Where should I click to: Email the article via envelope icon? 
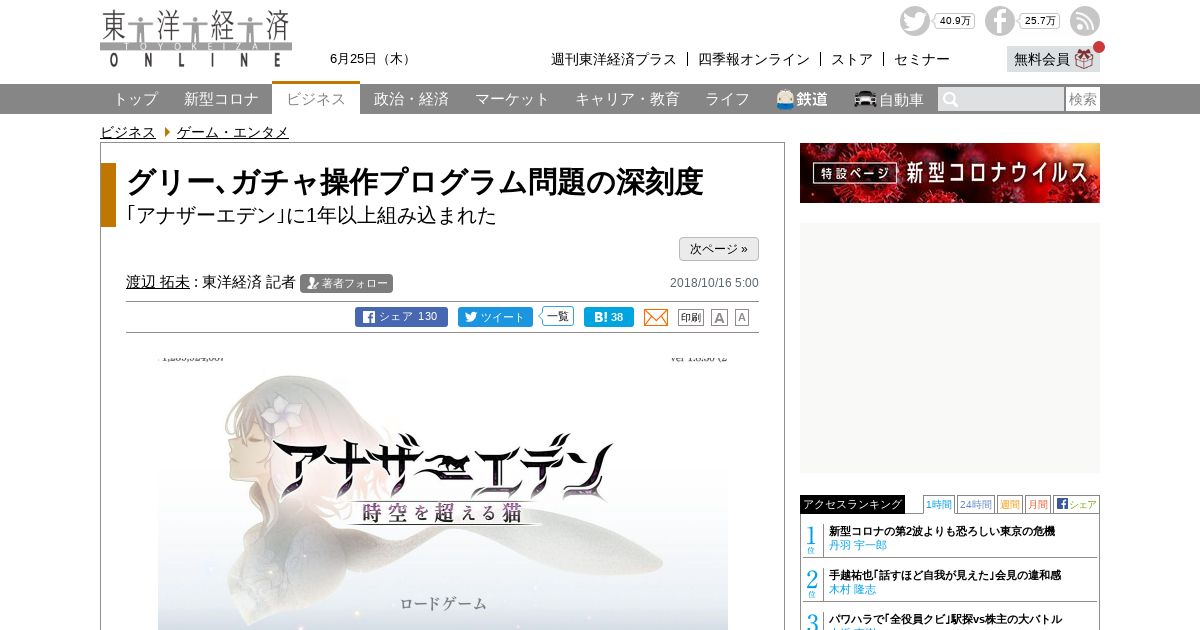pyautogui.click(x=656, y=317)
